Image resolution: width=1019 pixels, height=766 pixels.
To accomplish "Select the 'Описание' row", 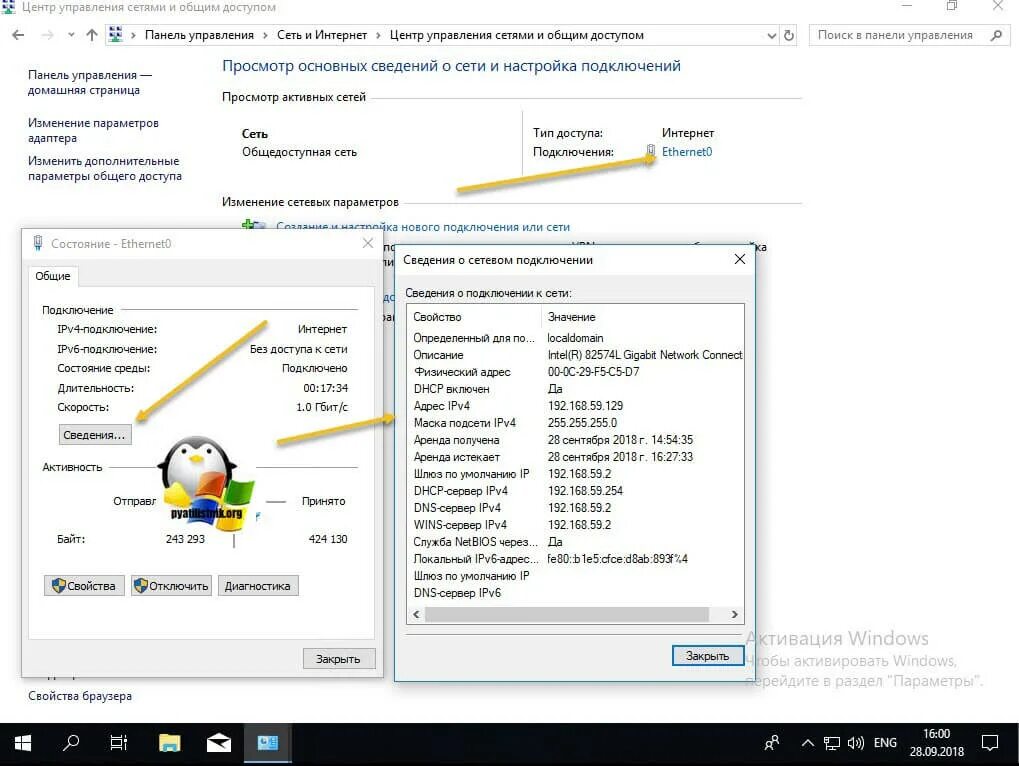I will 575,355.
